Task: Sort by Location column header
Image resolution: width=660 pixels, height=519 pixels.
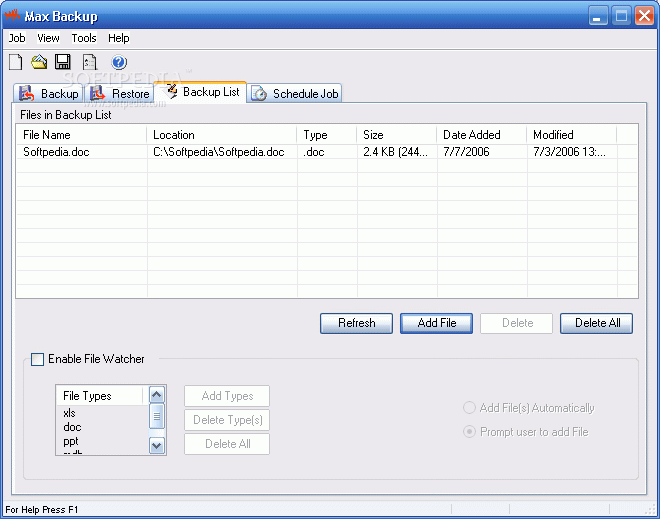Action: coord(222,135)
